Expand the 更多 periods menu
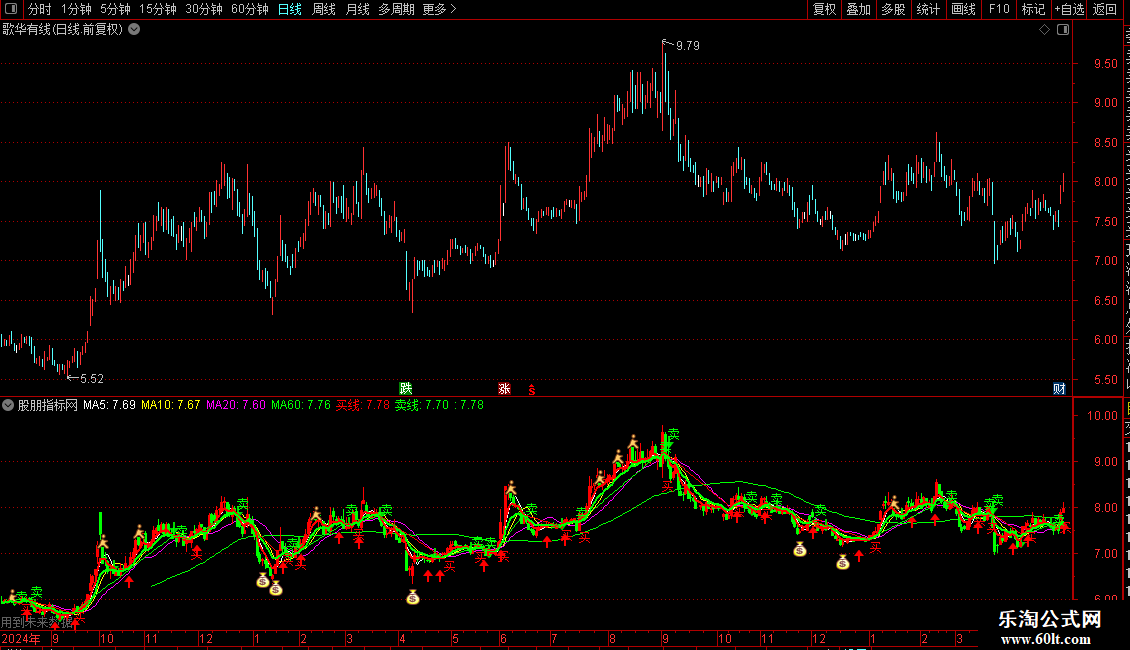Image resolution: width=1130 pixels, height=650 pixels. click(439, 9)
